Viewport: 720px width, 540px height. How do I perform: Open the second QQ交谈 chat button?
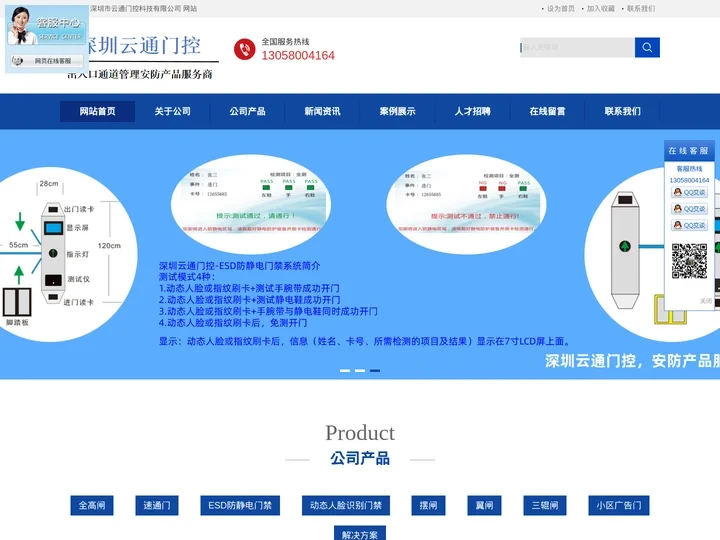tap(689, 209)
